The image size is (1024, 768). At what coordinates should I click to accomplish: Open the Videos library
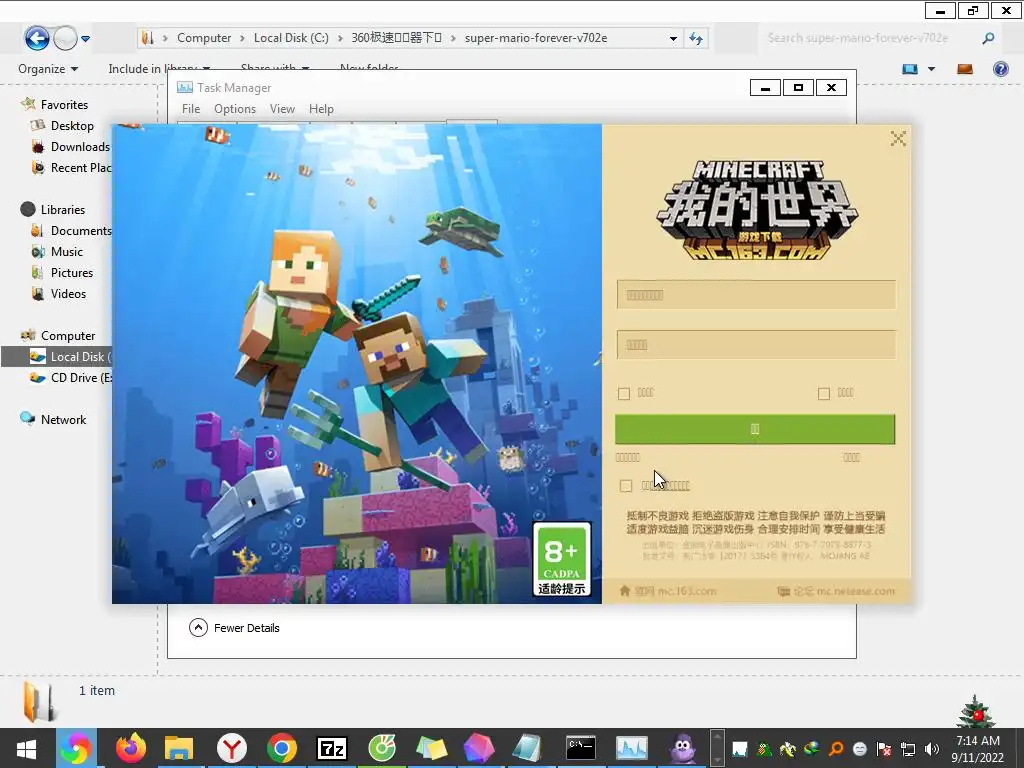68,293
